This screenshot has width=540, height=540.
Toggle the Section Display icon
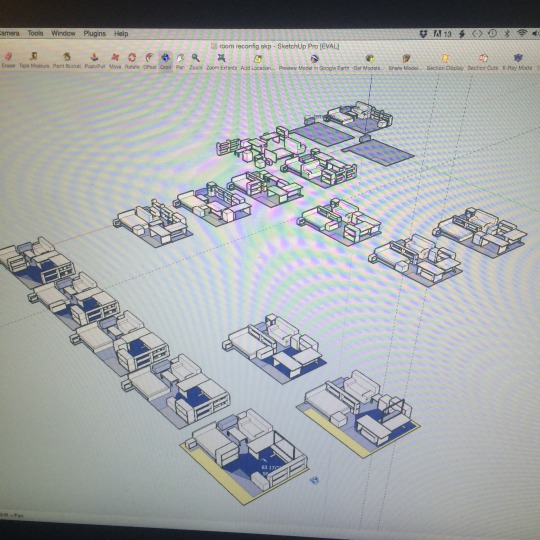[445, 63]
